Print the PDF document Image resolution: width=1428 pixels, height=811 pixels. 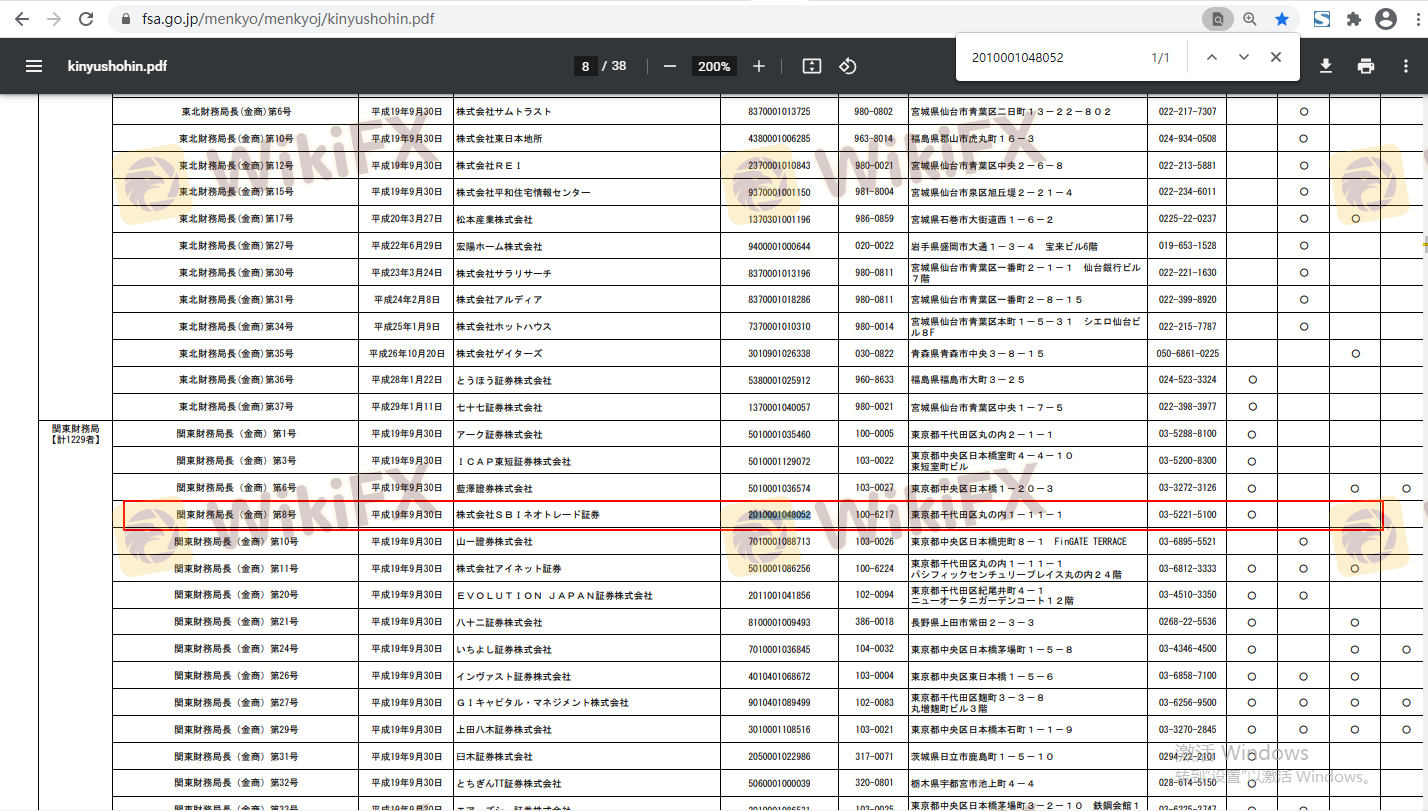pos(1366,66)
